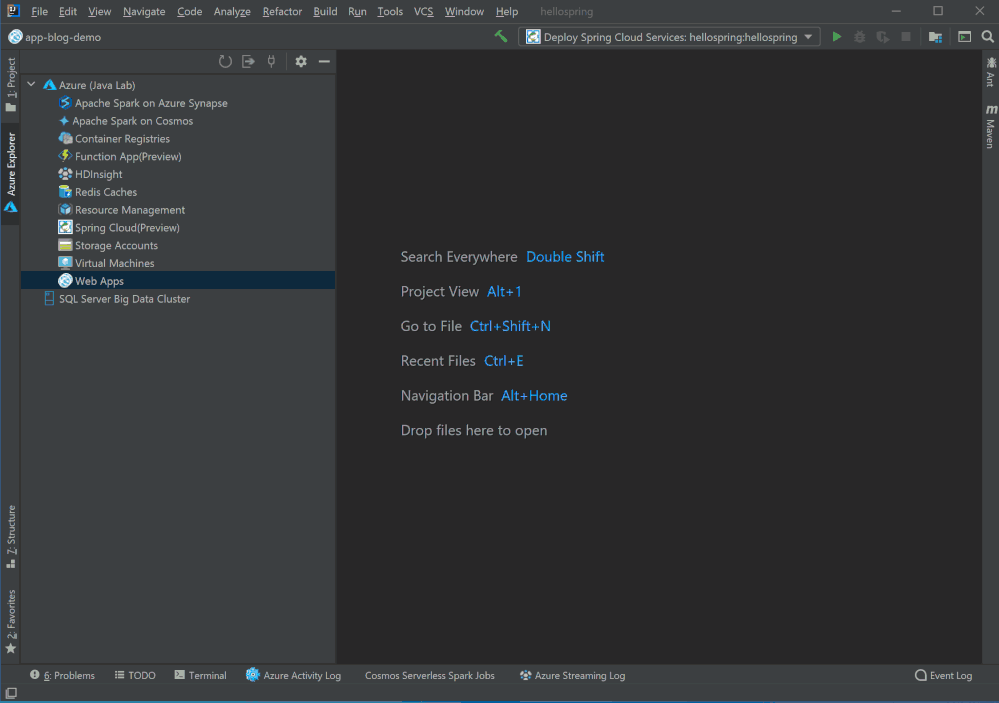Open the Edit menu
The image size is (999, 703).
click(x=68, y=11)
